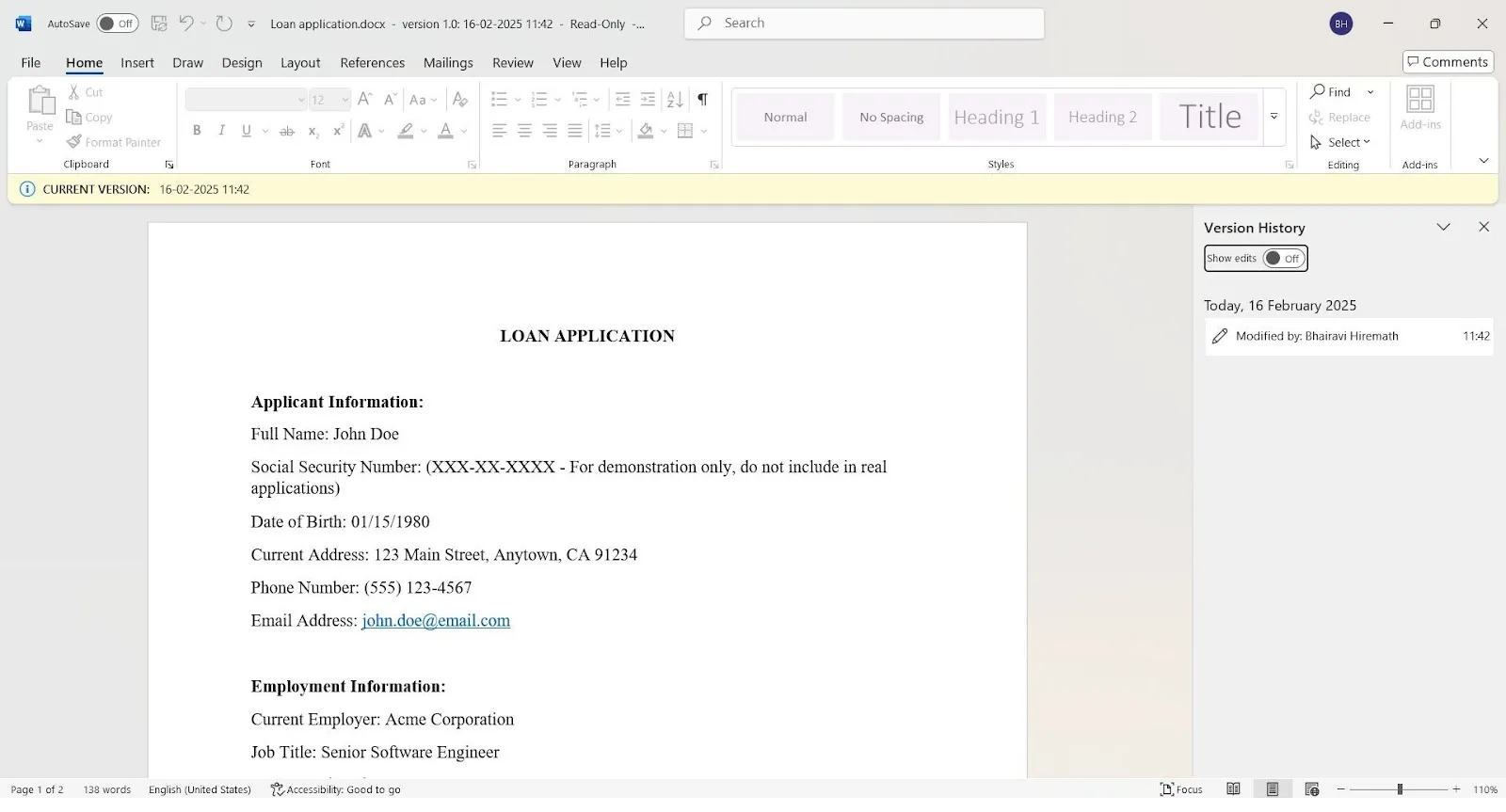Toggle AutoSave switch
The width and height of the screenshot is (1506, 812).
(118, 24)
